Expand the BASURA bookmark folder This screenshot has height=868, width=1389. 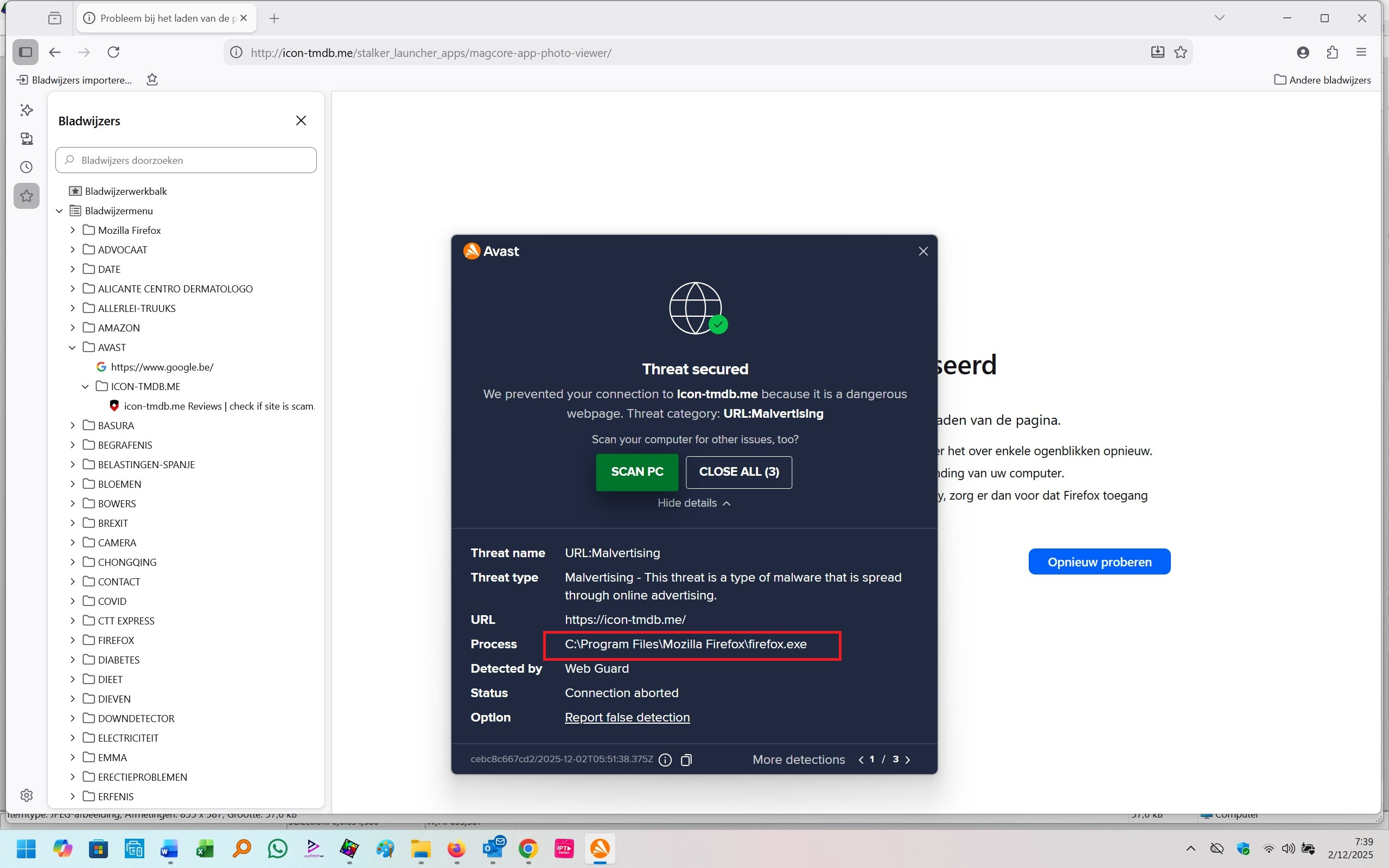[72, 425]
